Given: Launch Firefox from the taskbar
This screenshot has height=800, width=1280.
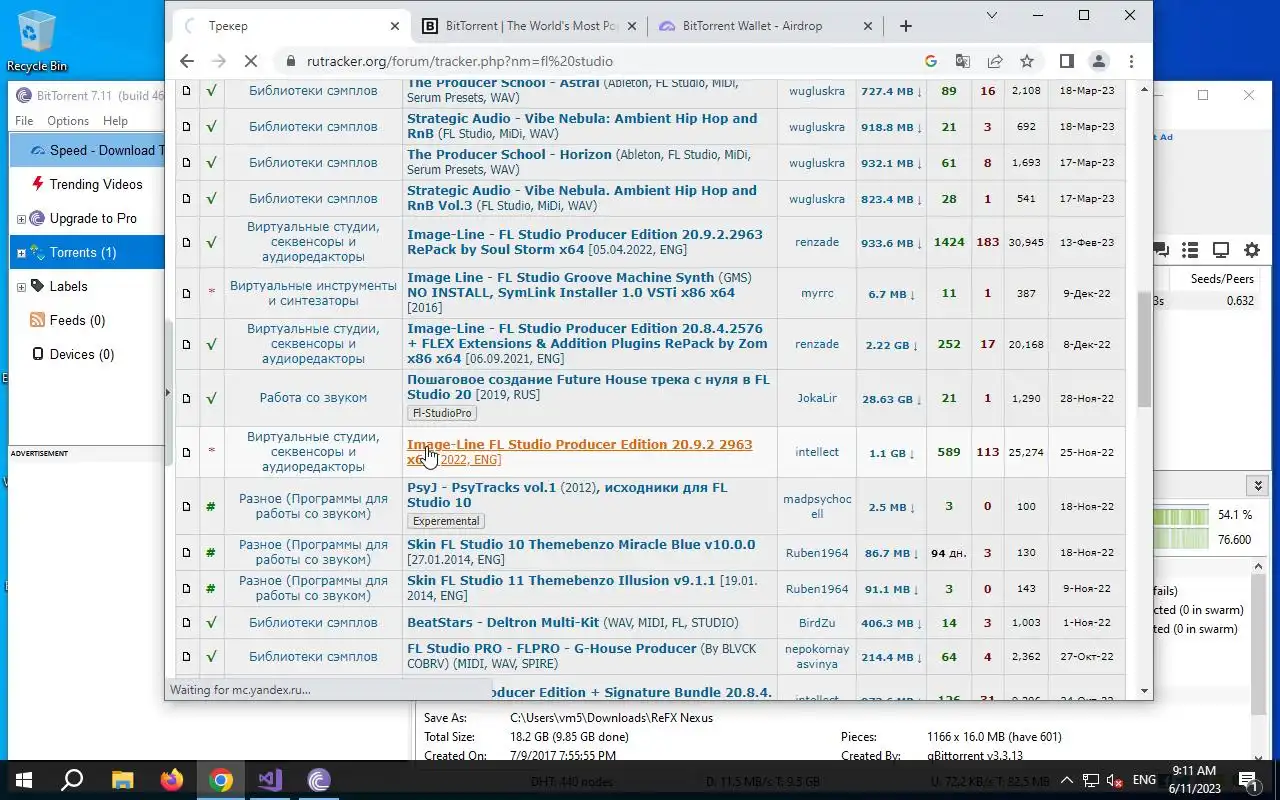Looking at the screenshot, I should pyautogui.click(x=172, y=780).
